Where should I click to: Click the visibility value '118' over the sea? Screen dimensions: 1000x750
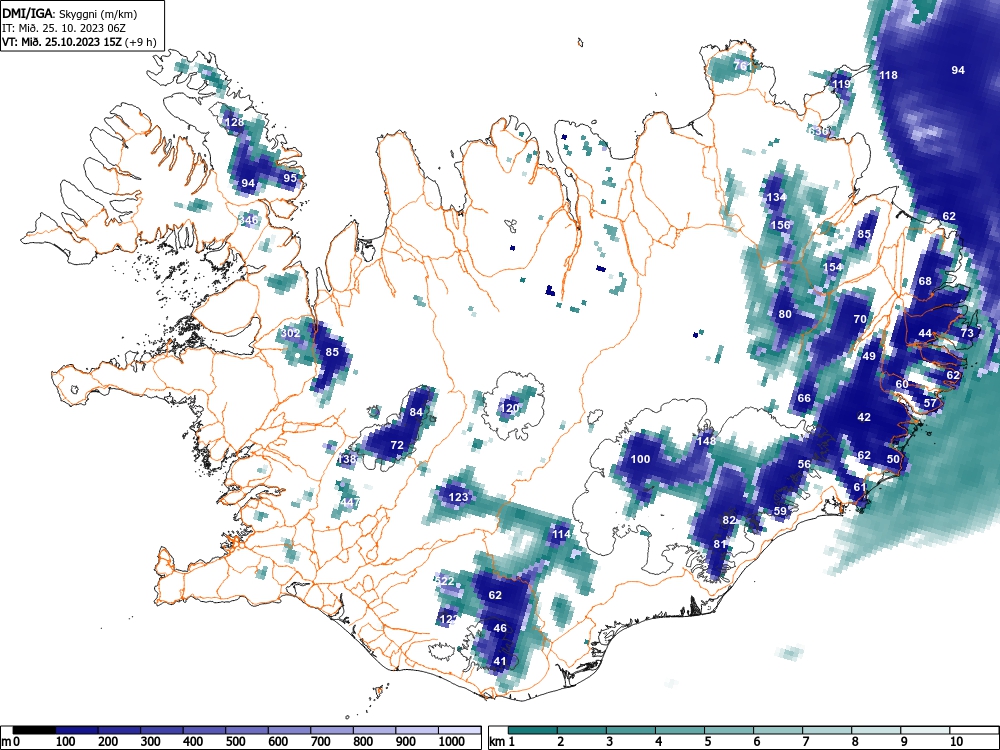tap(888, 75)
